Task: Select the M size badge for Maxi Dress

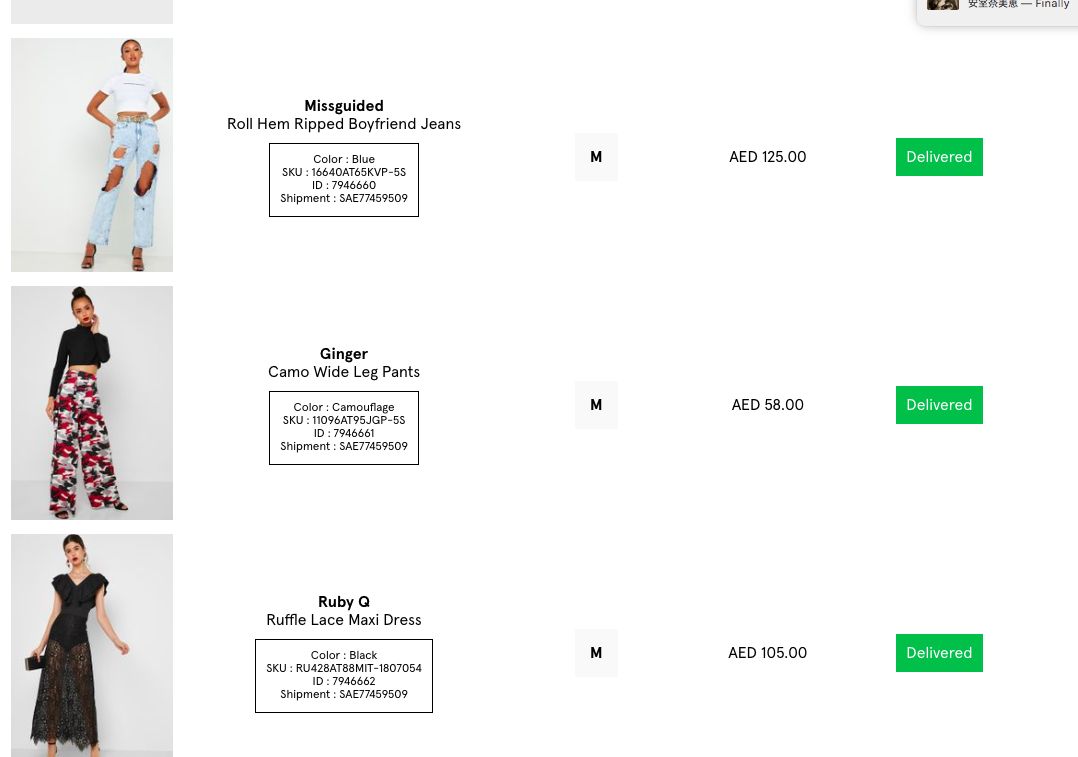Action: [x=596, y=653]
